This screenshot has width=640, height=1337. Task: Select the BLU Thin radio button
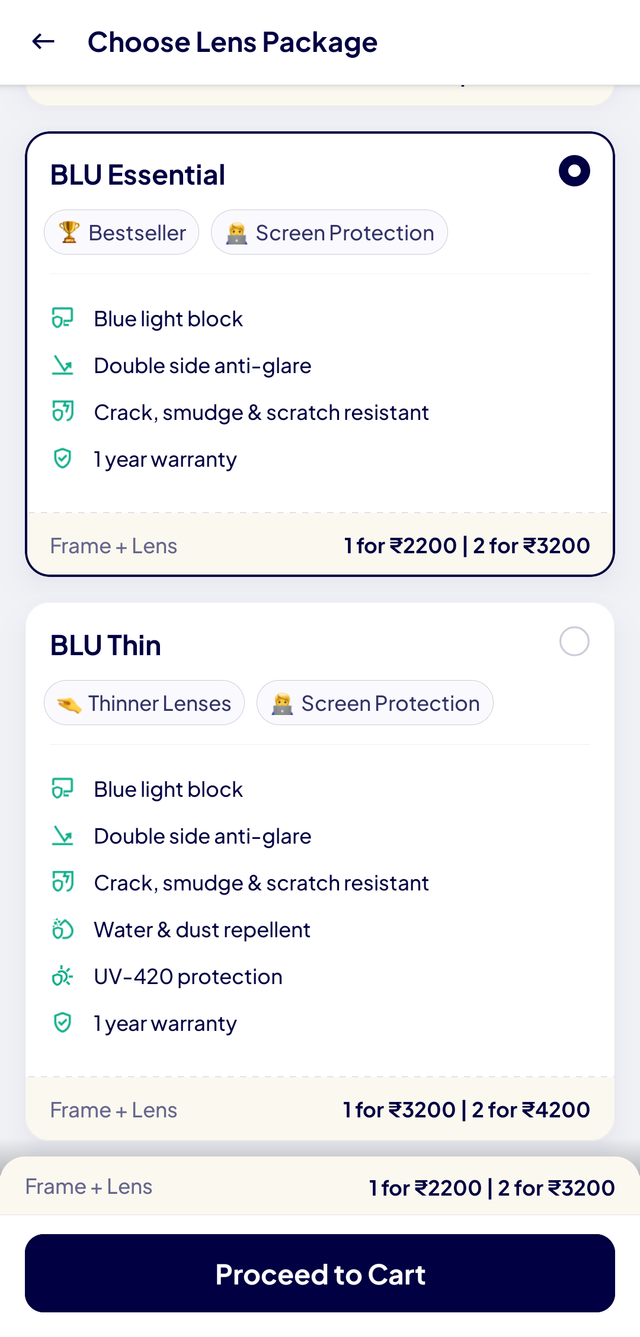(574, 641)
